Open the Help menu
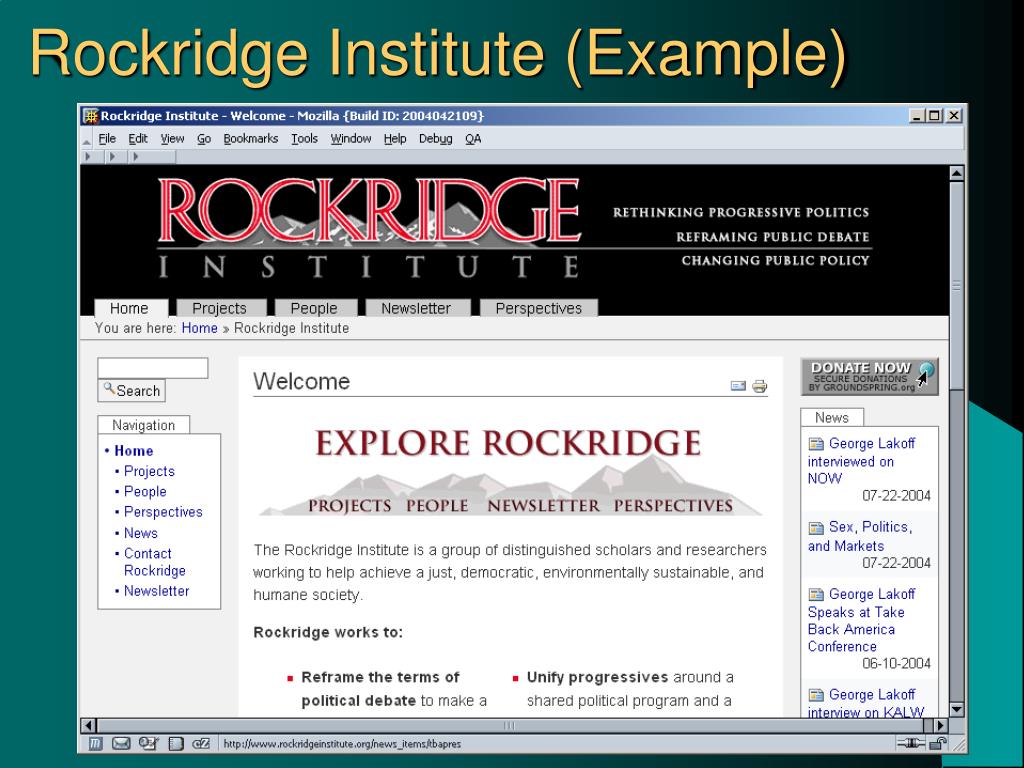 point(394,139)
